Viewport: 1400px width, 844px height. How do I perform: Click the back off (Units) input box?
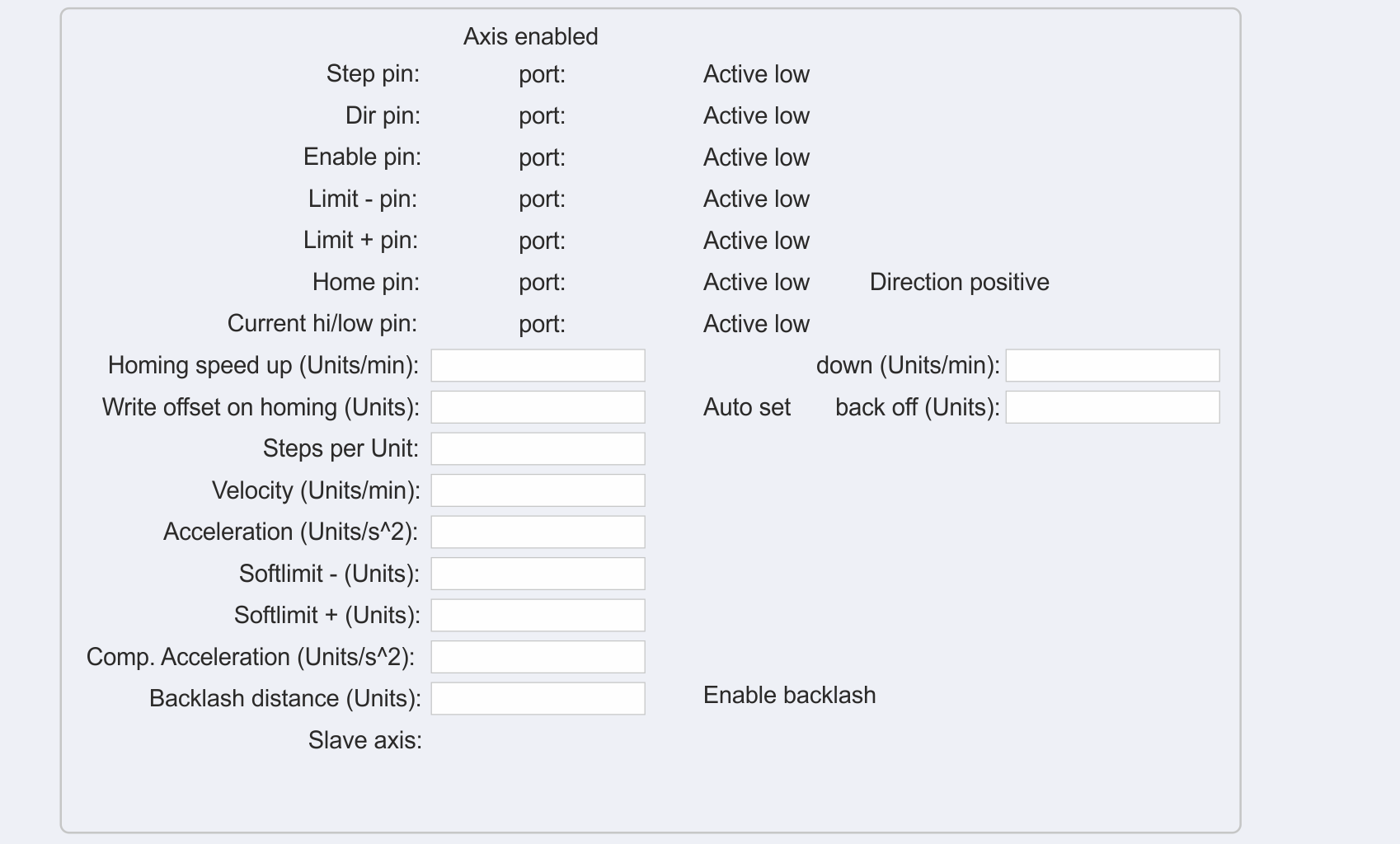pyautogui.click(x=1112, y=407)
